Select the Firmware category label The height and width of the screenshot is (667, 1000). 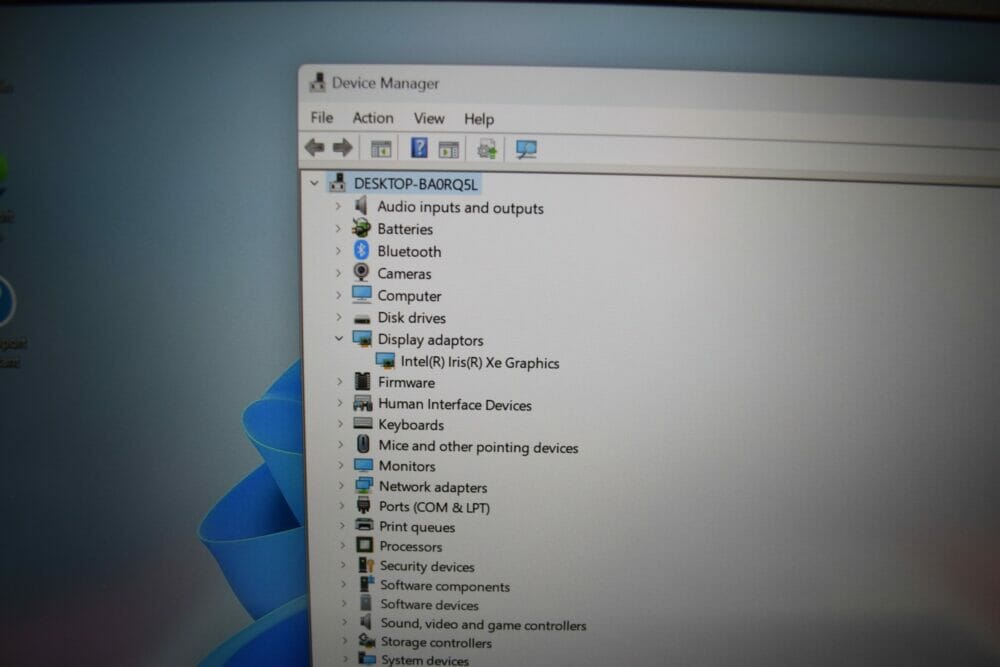pos(406,383)
